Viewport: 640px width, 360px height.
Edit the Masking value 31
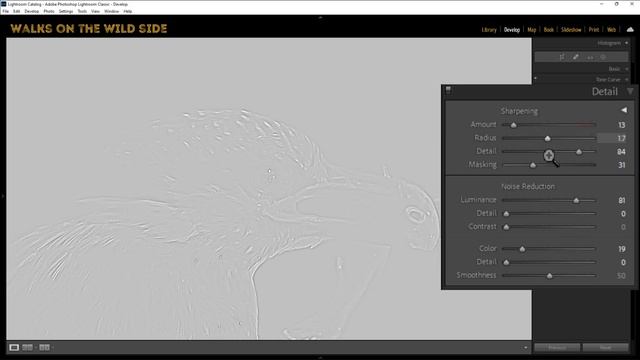(621, 165)
